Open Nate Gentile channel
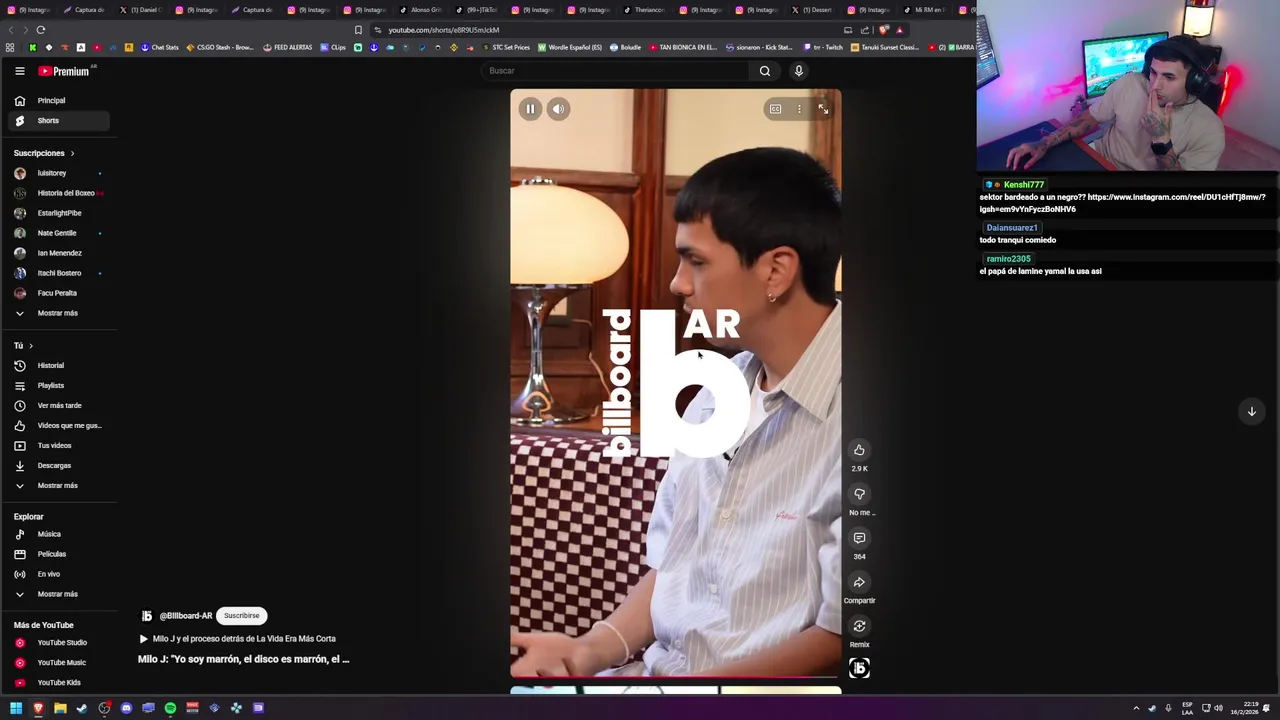This screenshot has width=1280, height=720. point(59,233)
